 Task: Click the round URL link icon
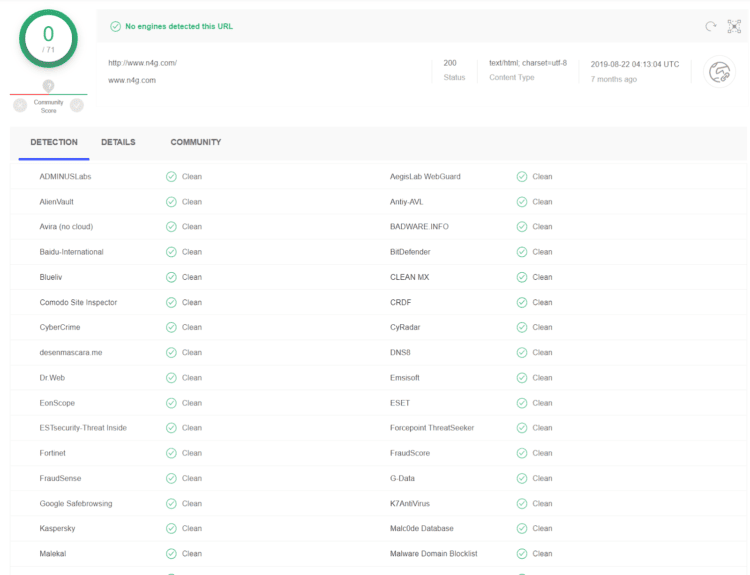[x=719, y=72]
